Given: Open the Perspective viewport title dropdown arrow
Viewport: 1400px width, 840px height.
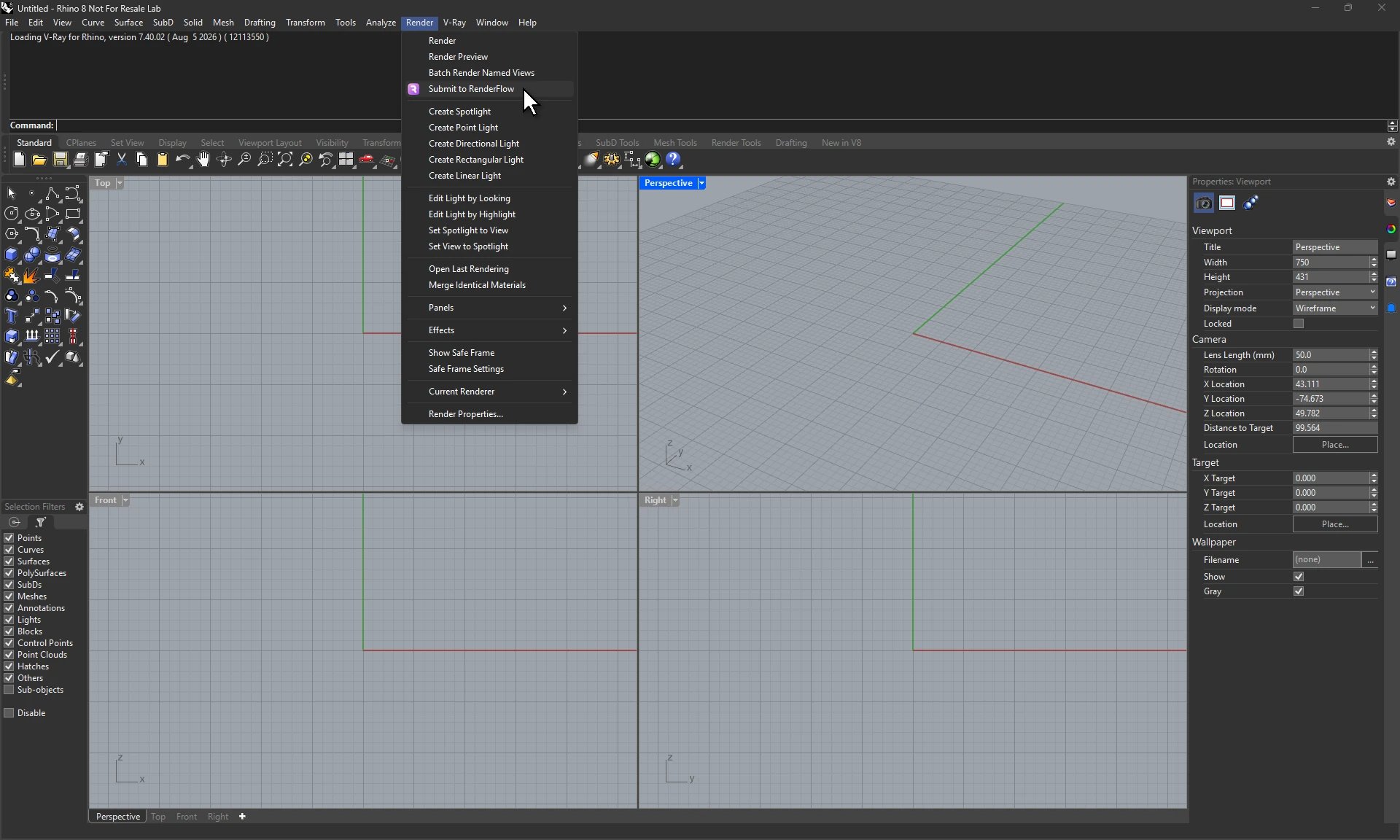Looking at the screenshot, I should point(701,183).
